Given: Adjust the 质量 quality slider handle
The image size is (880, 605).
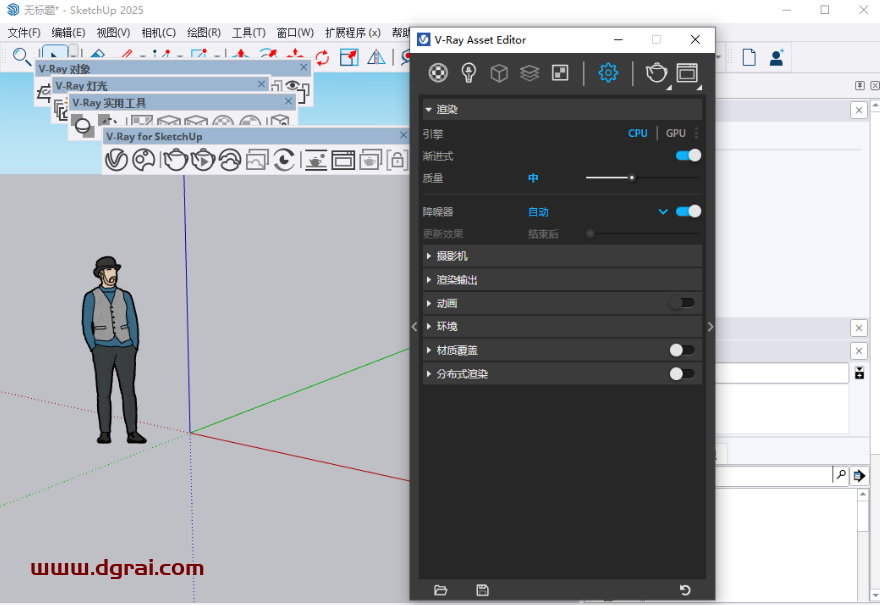Looking at the screenshot, I should click(x=632, y=178).
